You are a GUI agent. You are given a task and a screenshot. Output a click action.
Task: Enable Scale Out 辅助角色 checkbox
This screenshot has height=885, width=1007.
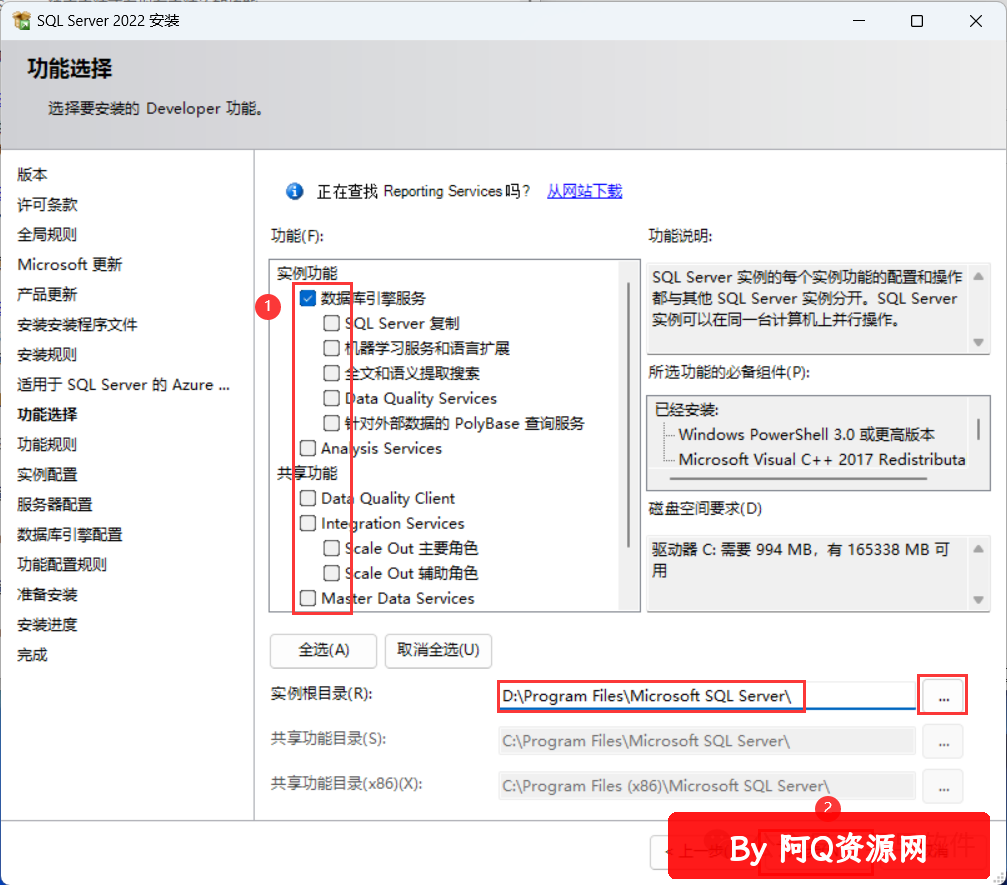pyautogui.click(x=331, y=573)
